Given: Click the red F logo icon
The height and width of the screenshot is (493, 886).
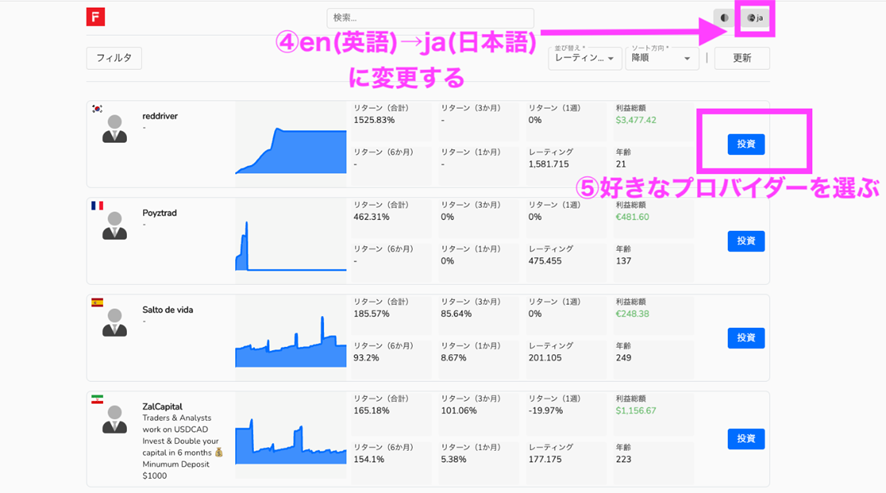Looking at the screenshot, I should coord(96,17).
